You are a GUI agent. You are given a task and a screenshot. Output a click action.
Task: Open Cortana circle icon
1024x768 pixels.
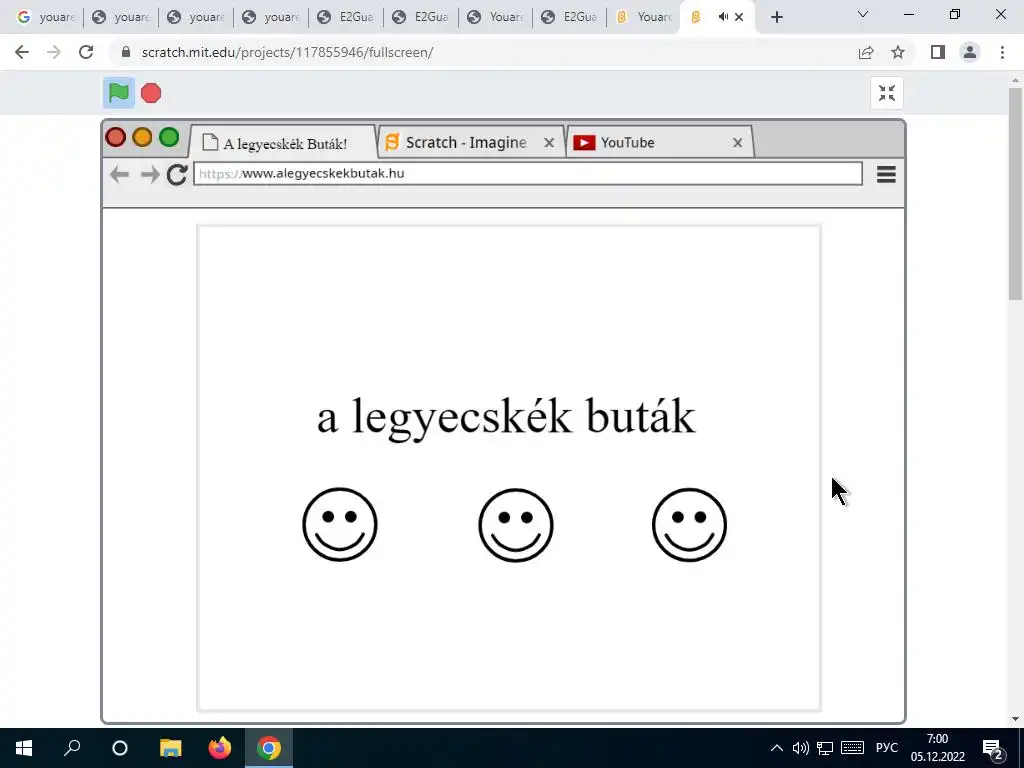click(x=120, y=748)
